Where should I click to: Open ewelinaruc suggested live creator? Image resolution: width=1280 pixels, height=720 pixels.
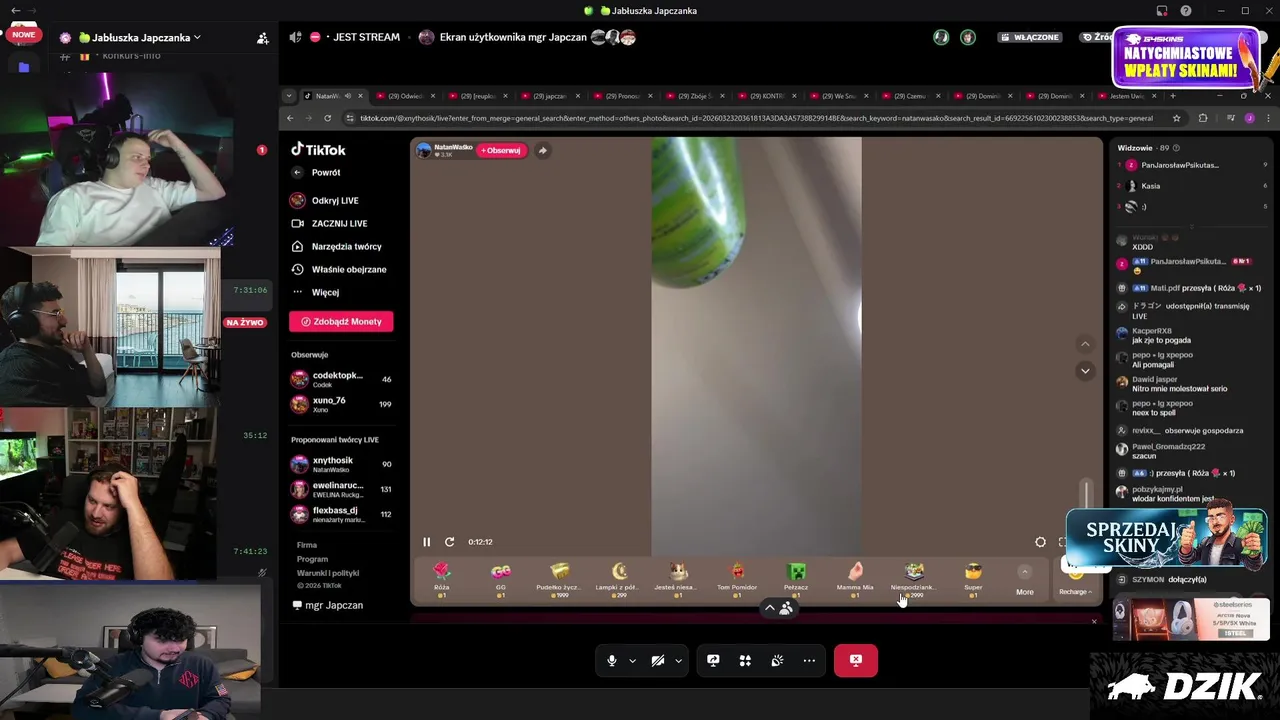click(341, 489)
